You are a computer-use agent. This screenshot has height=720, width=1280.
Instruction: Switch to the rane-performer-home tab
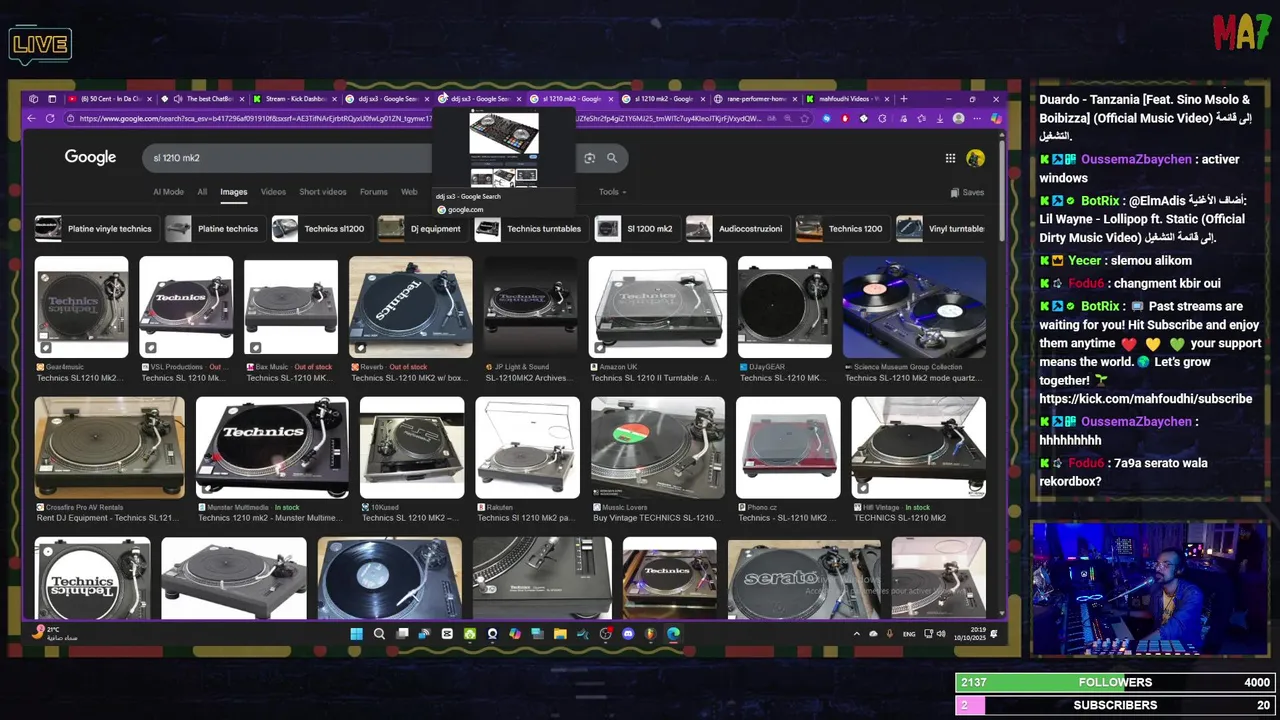click(x=755, y=99)
